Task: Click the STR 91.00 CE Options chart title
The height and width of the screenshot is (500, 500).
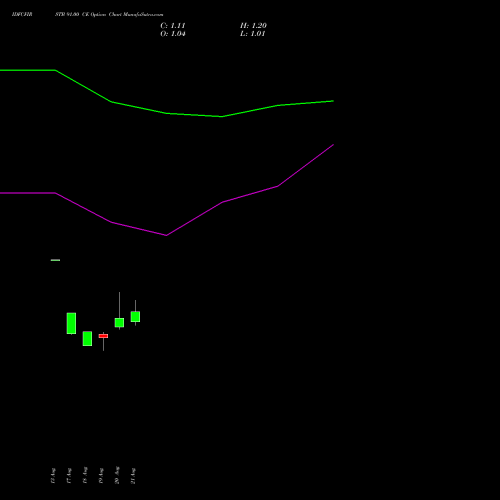Action: (x=109, y=14)
